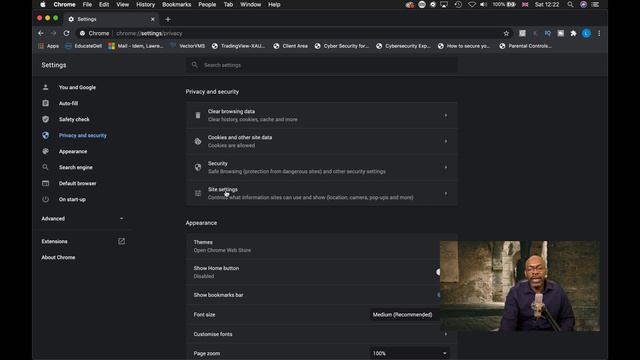Click the Apps bookmarks grid icon
Viewport: 640px width, 360px height.
pos(41,46)
